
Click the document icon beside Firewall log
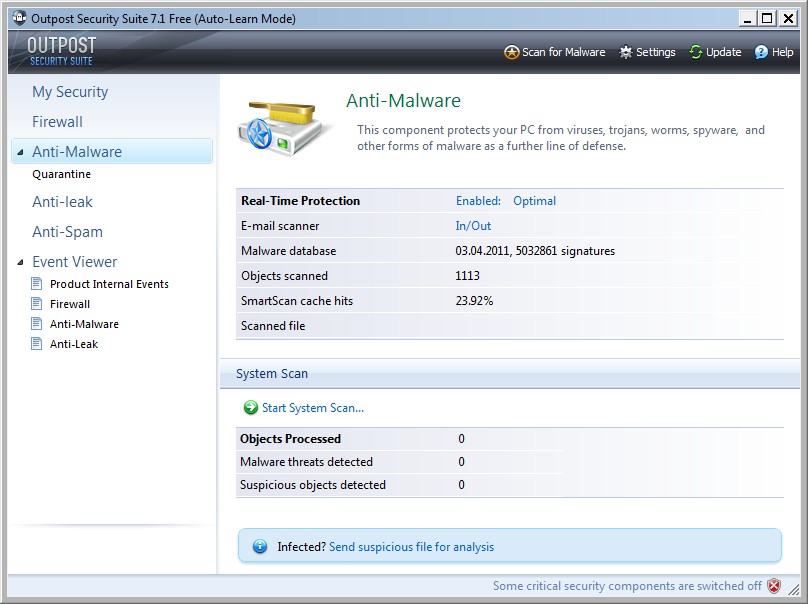pos(37,304)
